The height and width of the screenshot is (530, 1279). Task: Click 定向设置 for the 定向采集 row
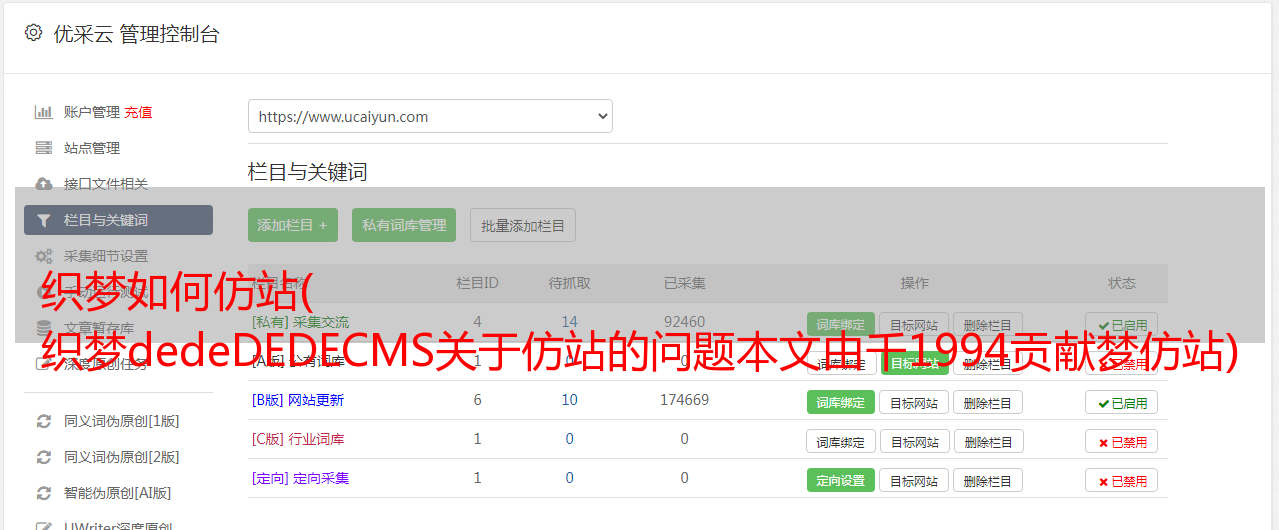pyautogui.click(x=840, y=480)
